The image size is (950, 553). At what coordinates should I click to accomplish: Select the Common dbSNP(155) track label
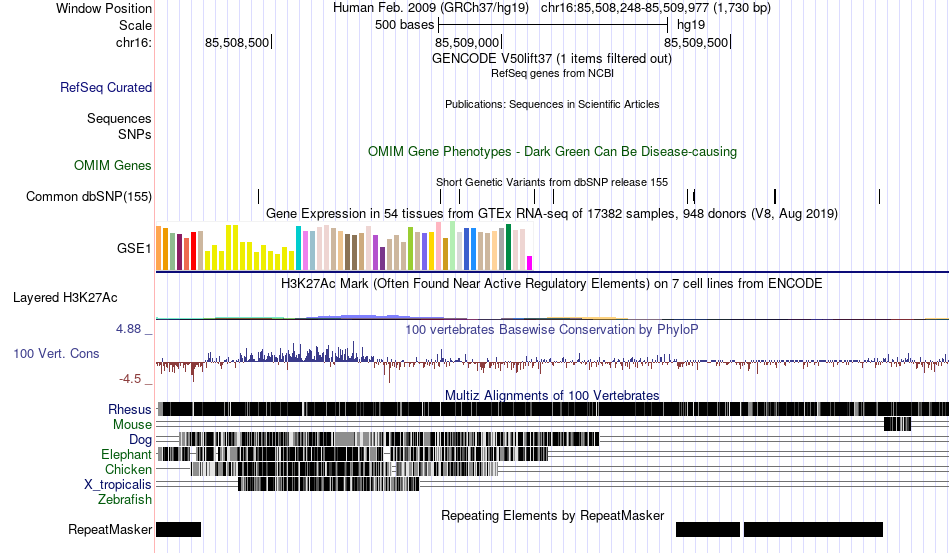click(89, 196)
